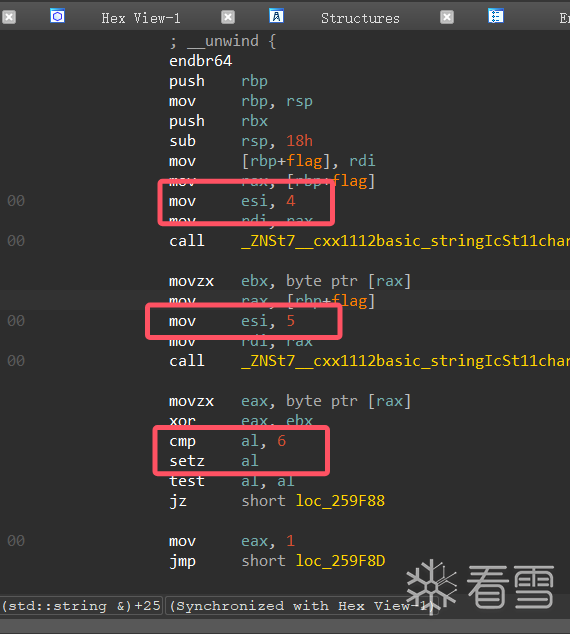Click the '(std::string &)+25' status bar field
The height and width of the screenshot is (634, 570).
81,606
